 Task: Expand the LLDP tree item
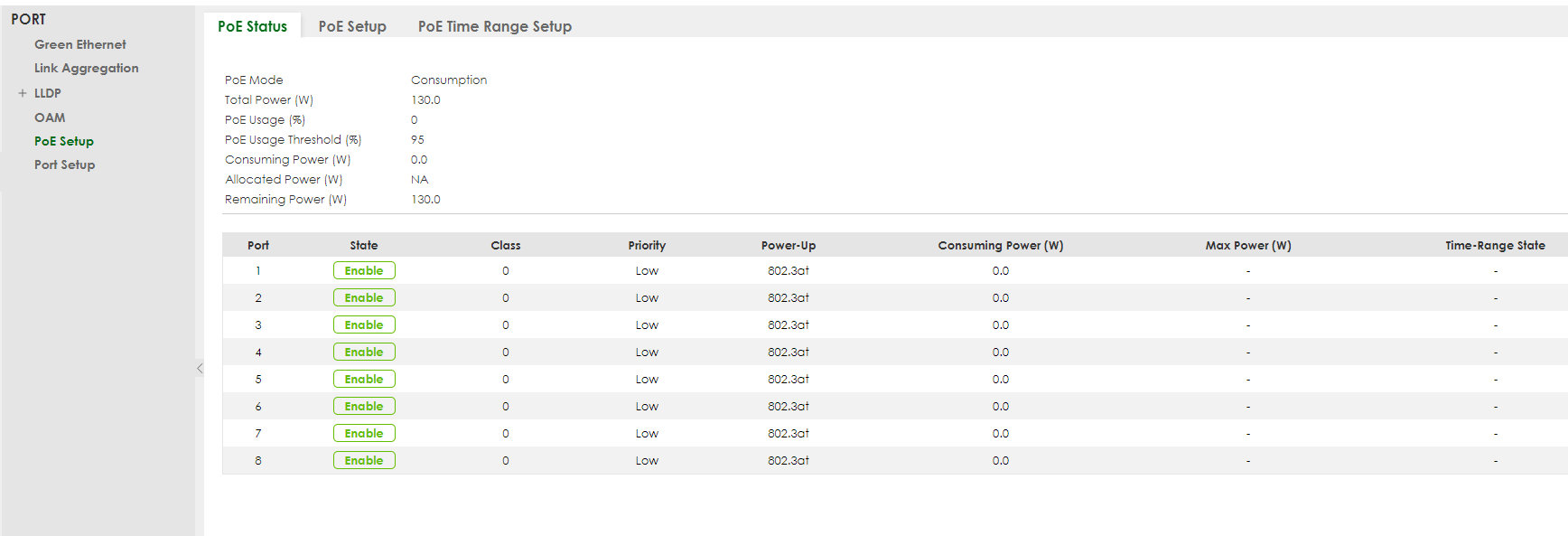(23, 93)
